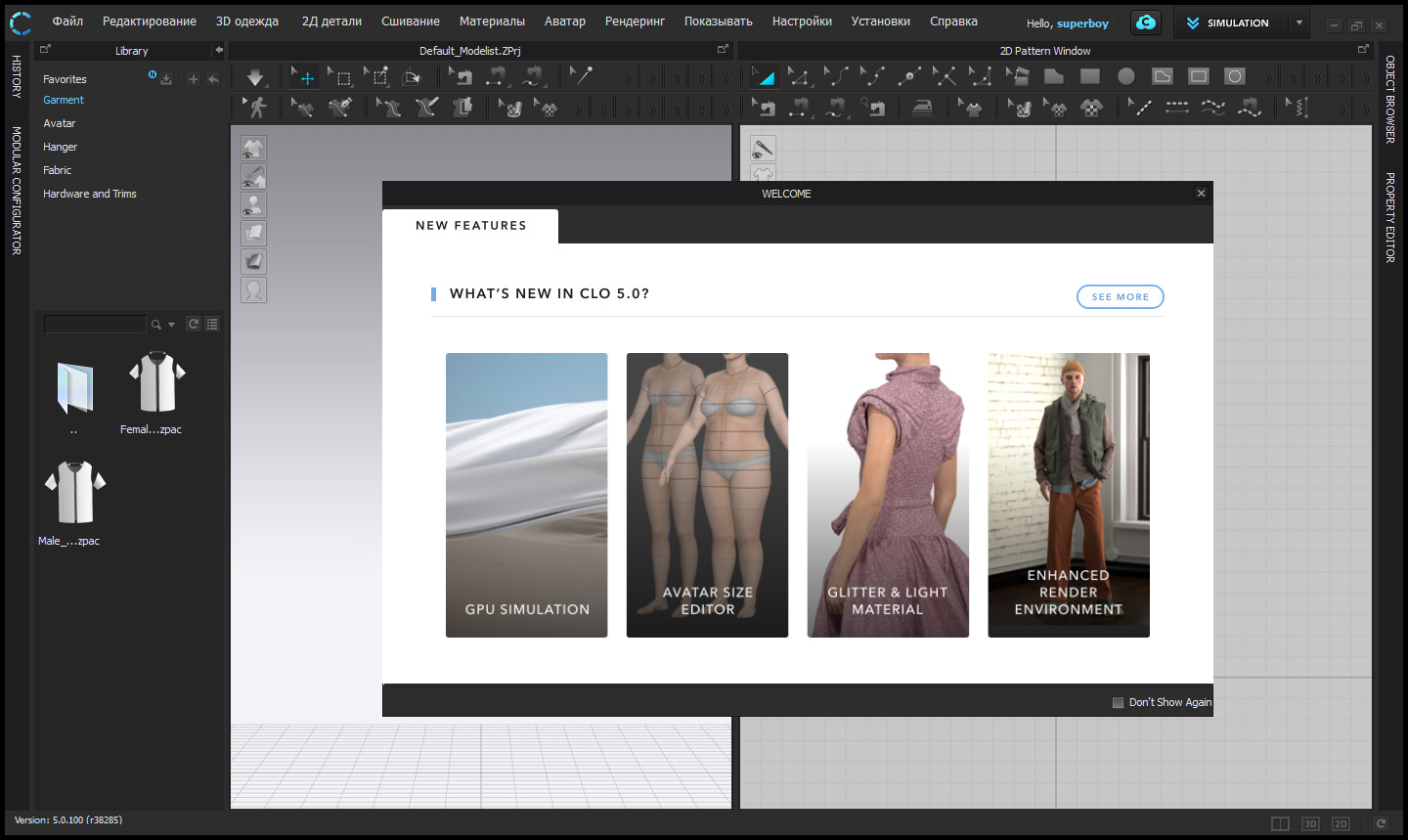1408x840 pixels.
Task: Open the HISTORY side panel
Action: point(17,76)
